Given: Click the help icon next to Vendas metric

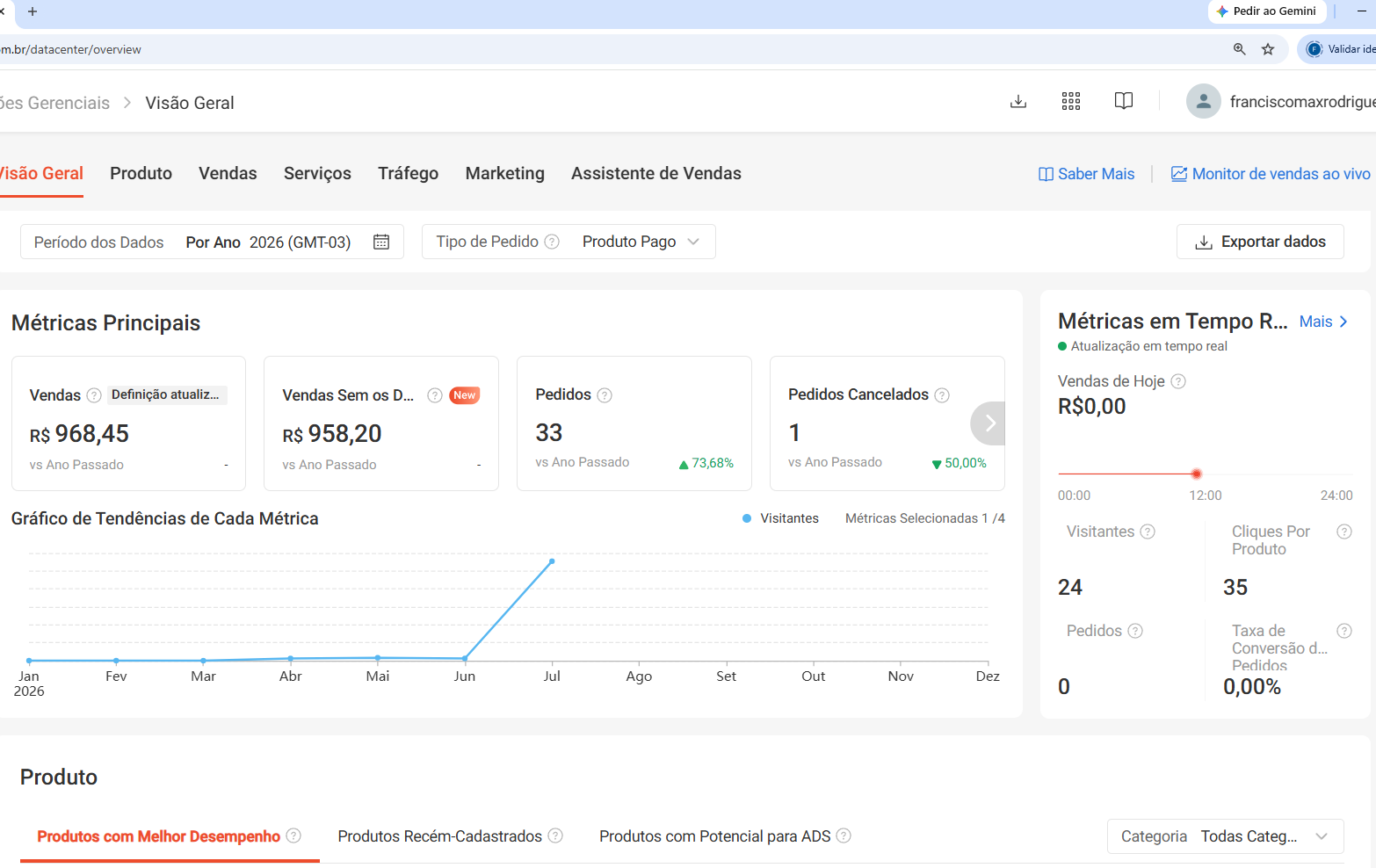Looking at the screenshot, I should [x=94, y=395].
